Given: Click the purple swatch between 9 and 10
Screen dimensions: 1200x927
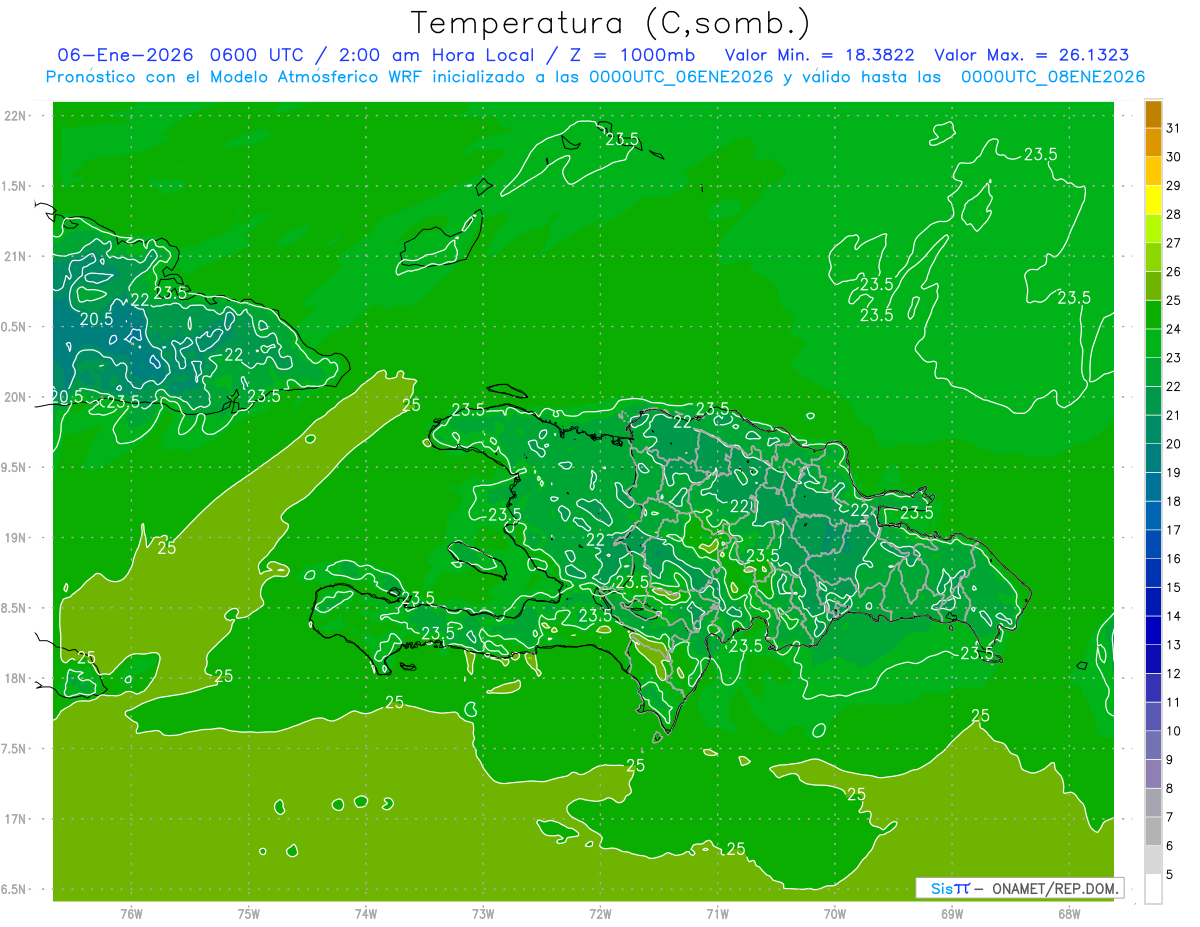Looking at the screenshot, I should tap(1153, 745).
